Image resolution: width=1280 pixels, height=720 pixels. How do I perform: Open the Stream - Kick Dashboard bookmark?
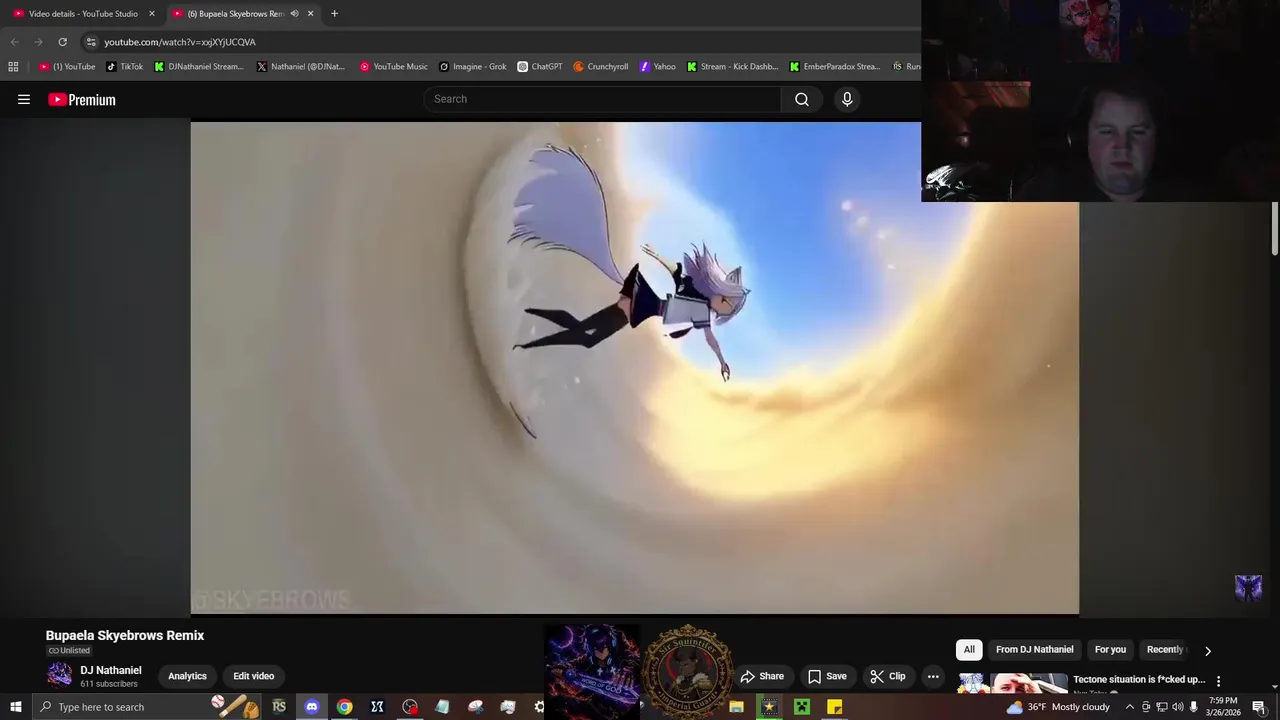732,67
